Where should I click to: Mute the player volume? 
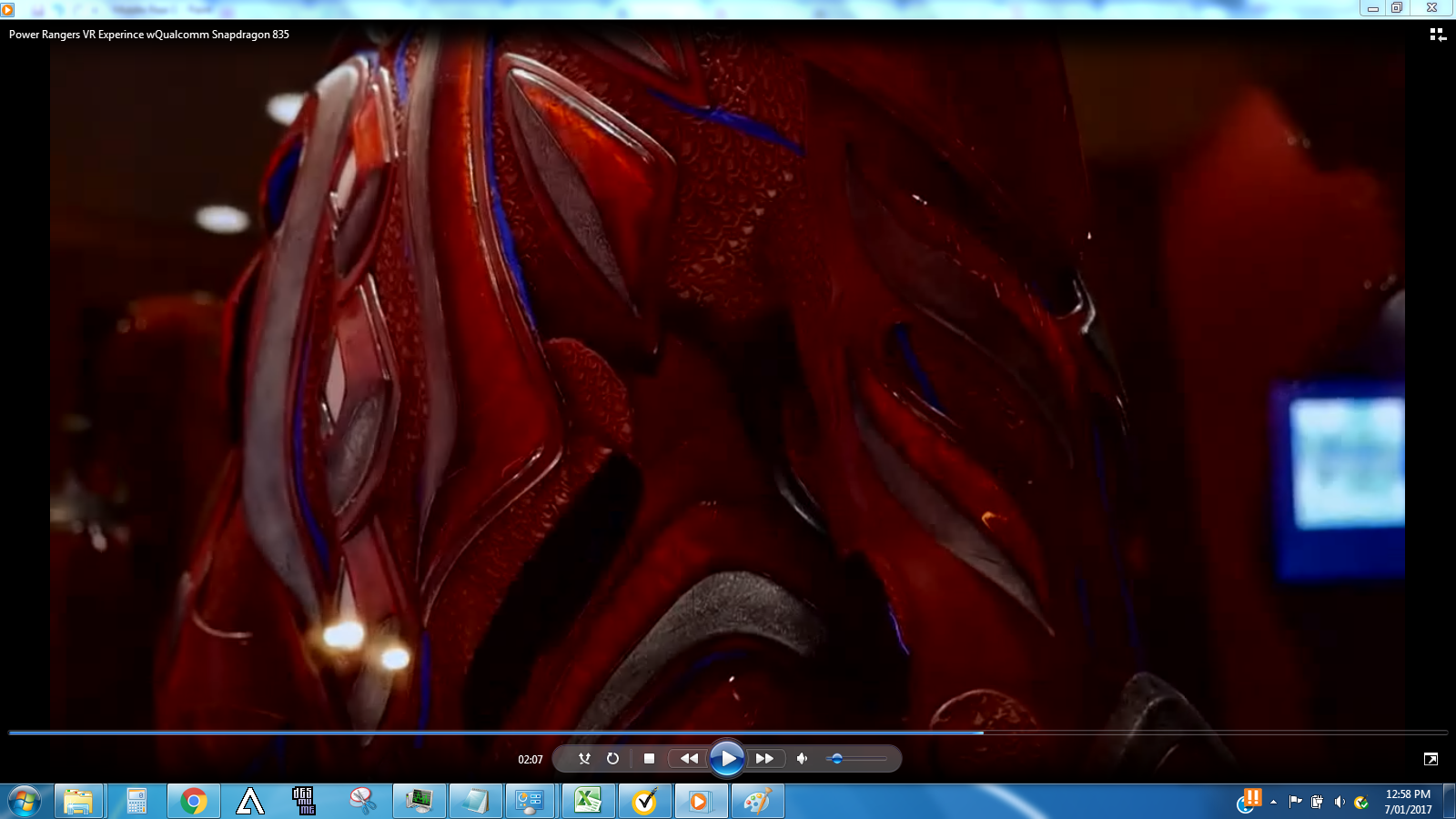point(802,758)
